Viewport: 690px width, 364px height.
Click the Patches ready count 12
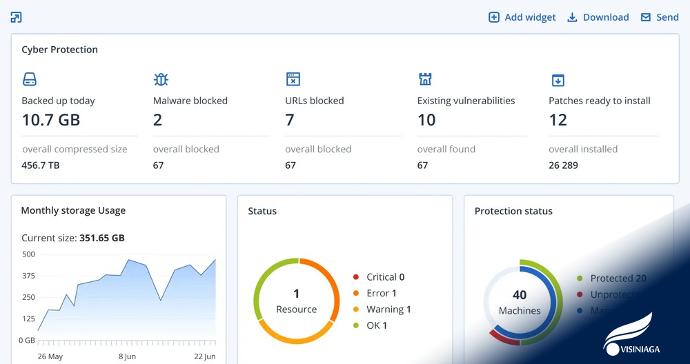tap(558, 120)
